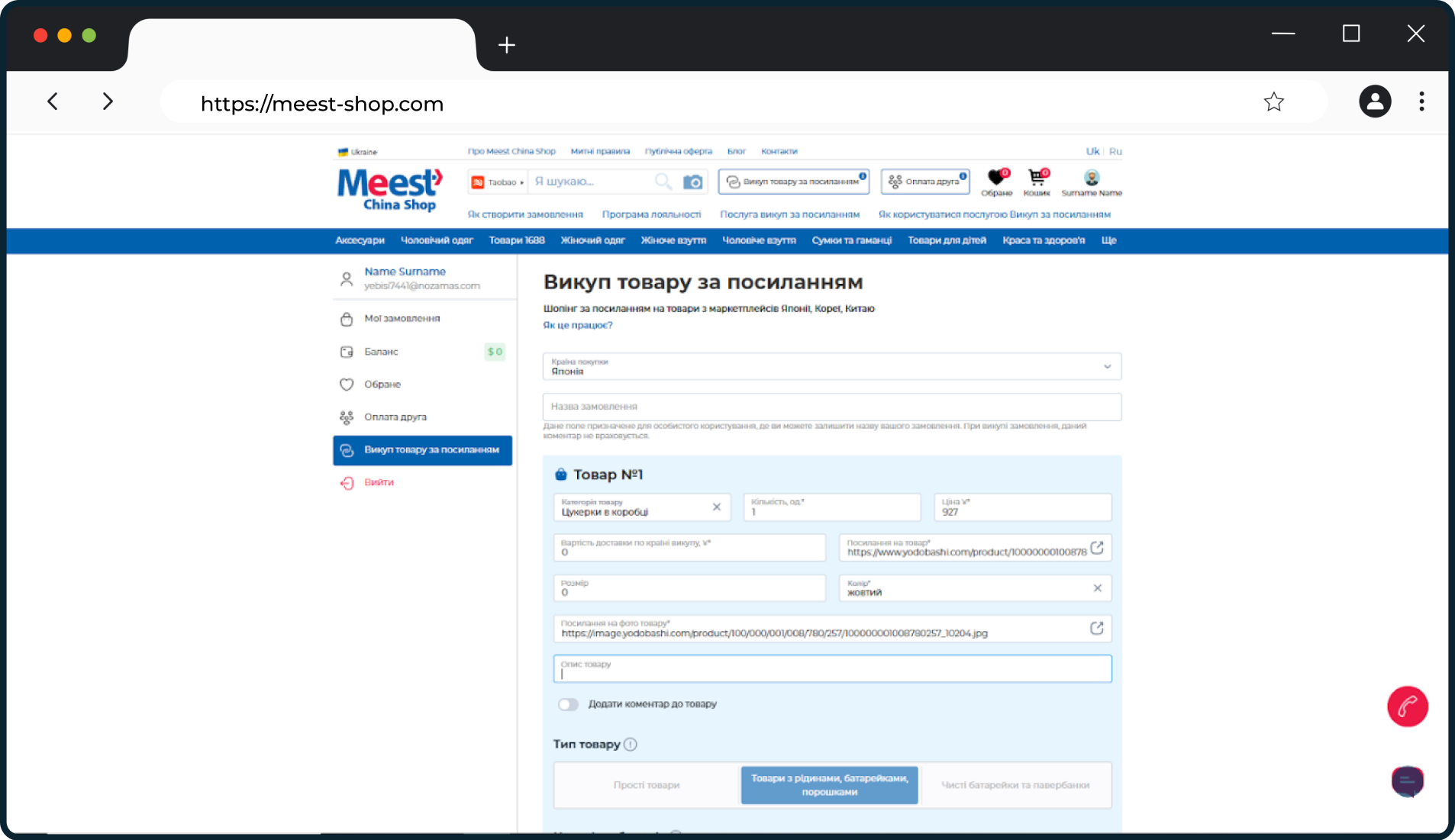Image resolution: width=1455 pixels, height=840 pixels.
Task: Open the browser account profile icon
Action: [1375, 101]
